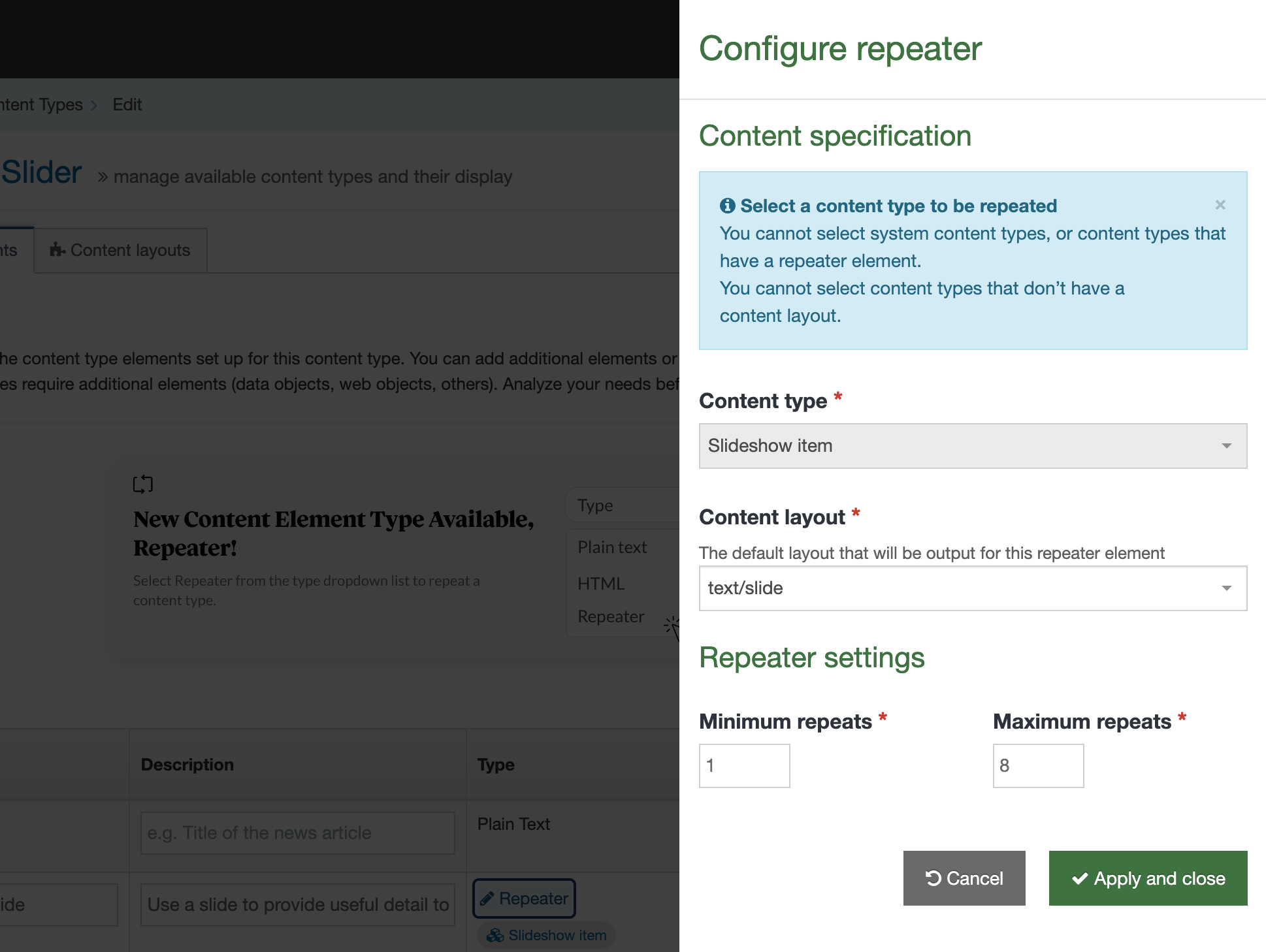This screenshot has width=1266, height=952.
Task: Select Repeater in the Type list
Action: pyautogui.click(x=610, y=616)
